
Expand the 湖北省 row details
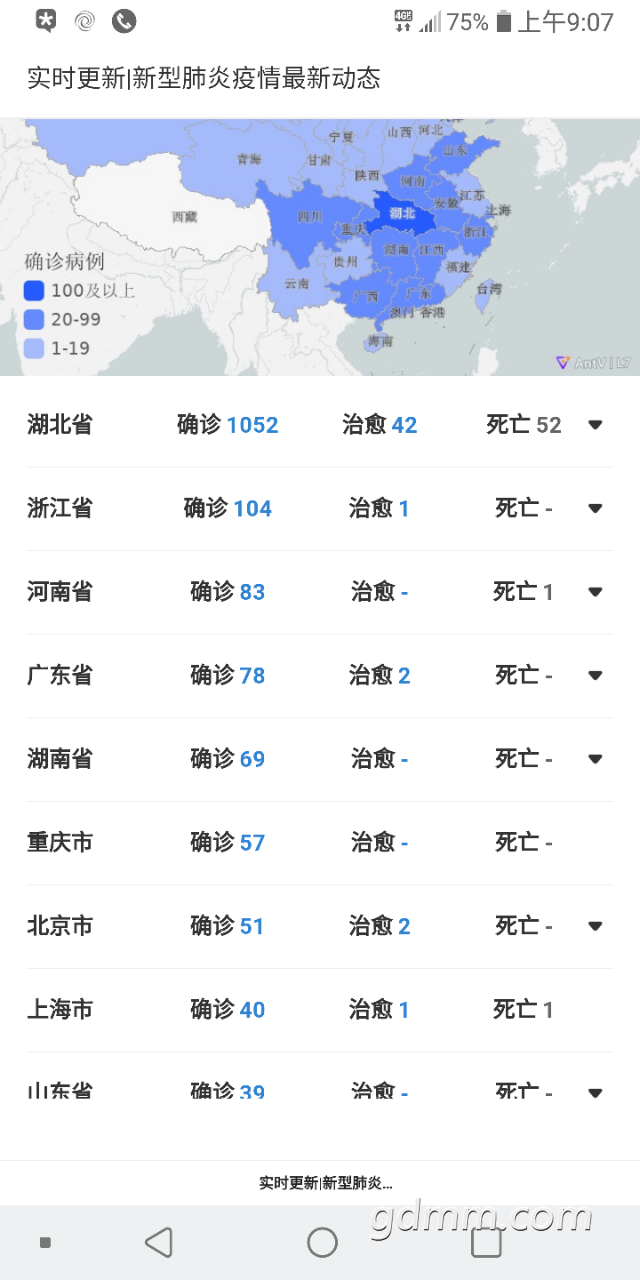click(595, 425)
